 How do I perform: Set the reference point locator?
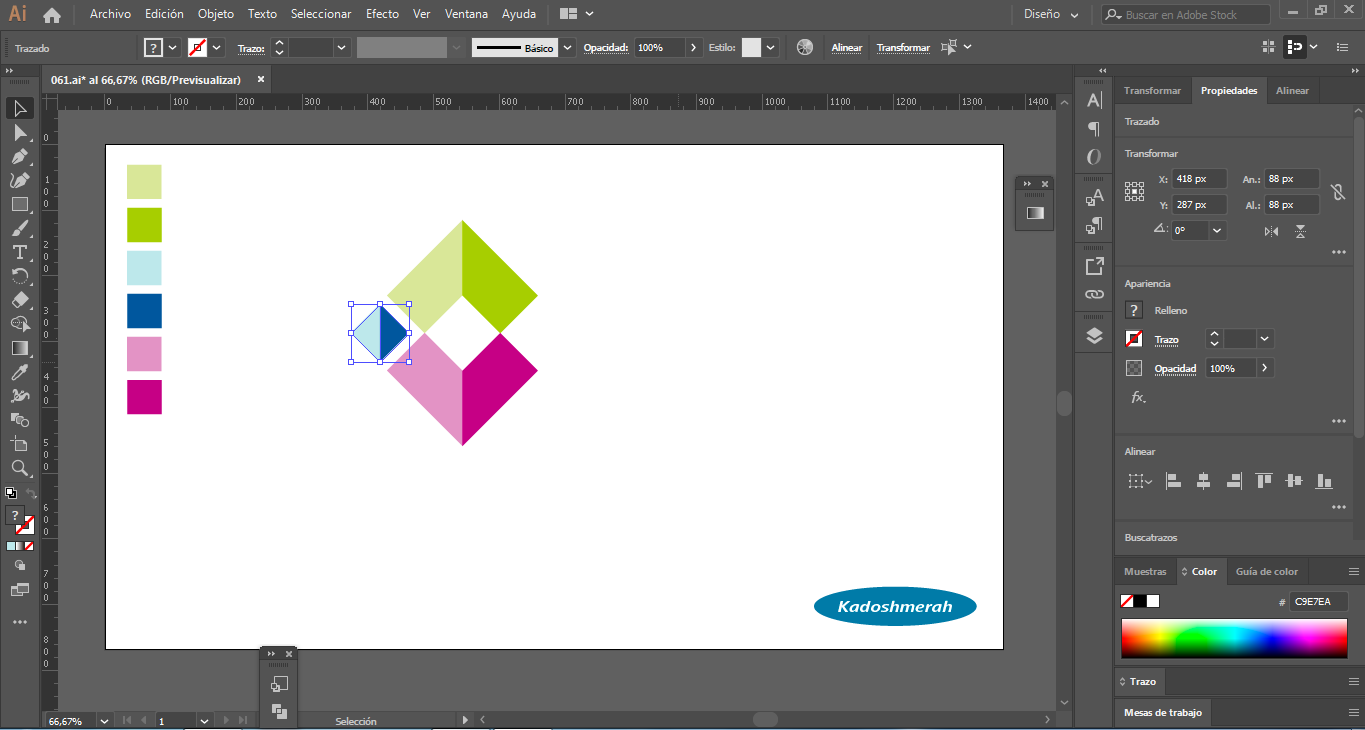pyautogui.click(x=1134, y=191)
